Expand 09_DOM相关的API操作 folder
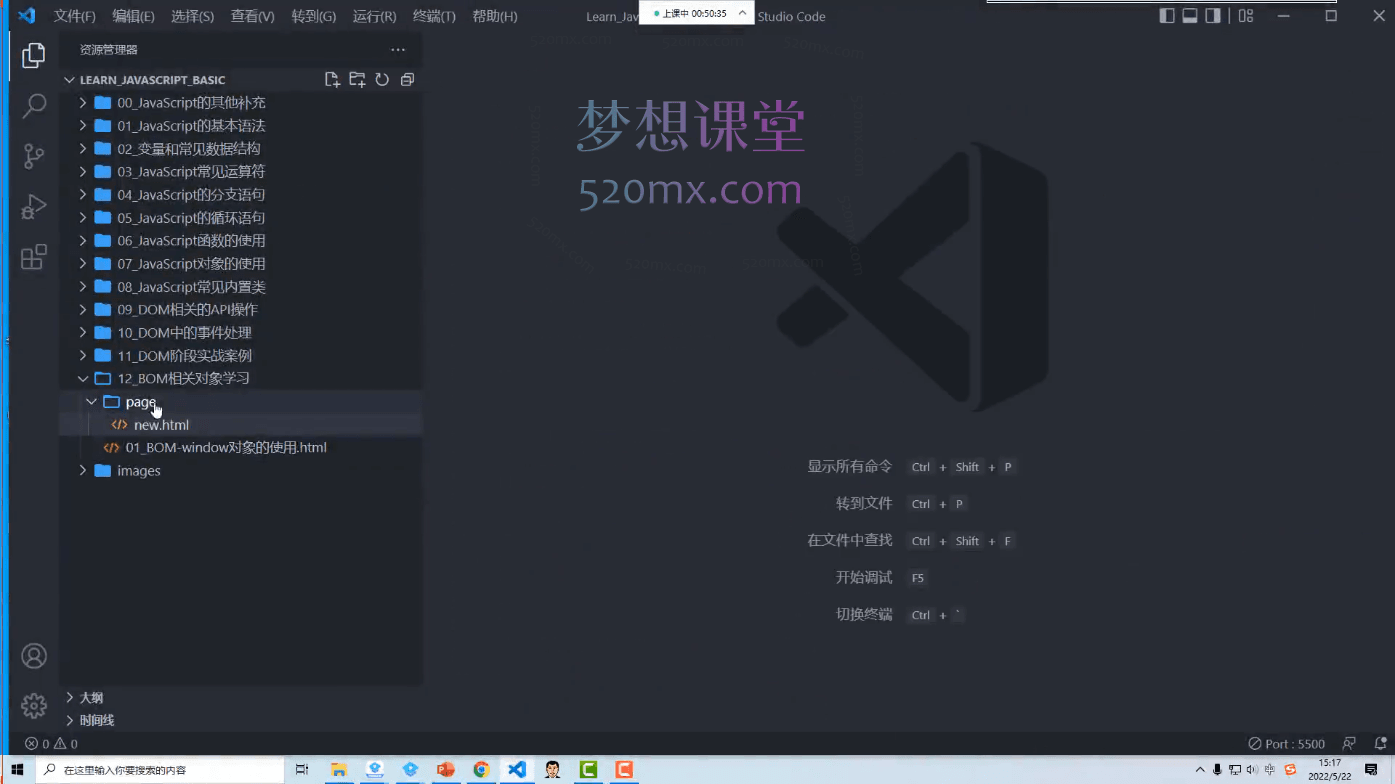This screenshot has height=784, width=1395. (240, 310)
